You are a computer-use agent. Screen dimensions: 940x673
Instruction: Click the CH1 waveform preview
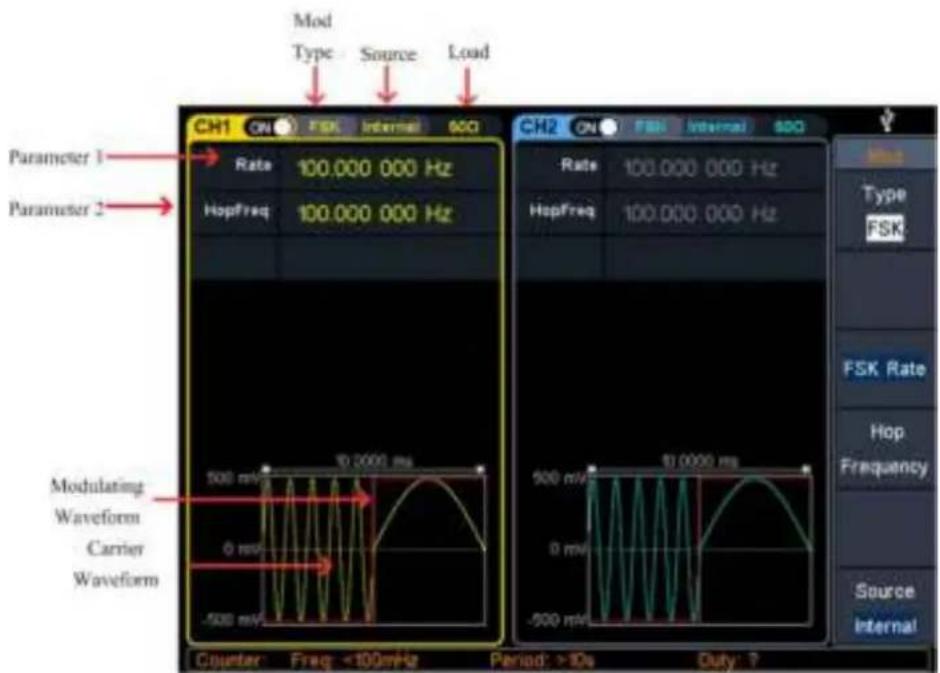pyautogui.click(x=373, y=550)
